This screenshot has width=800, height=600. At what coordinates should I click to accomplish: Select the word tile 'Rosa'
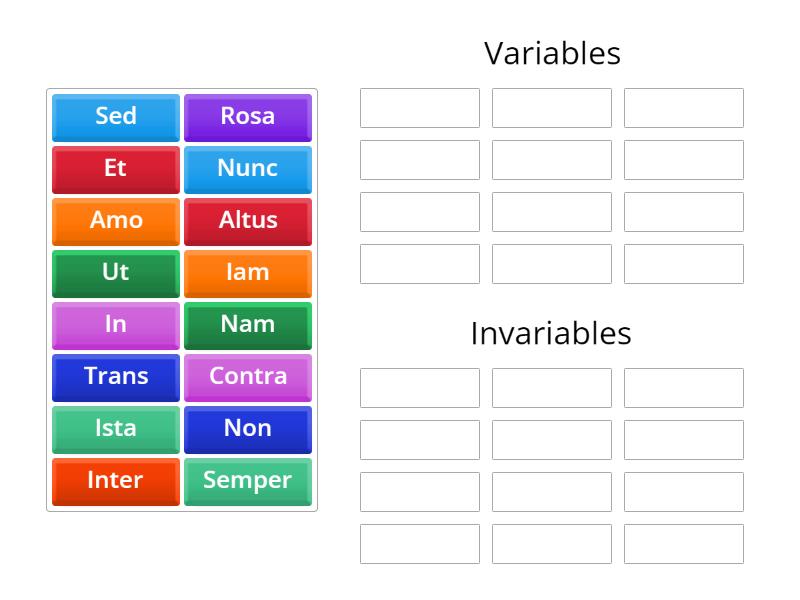coord(248,116)
